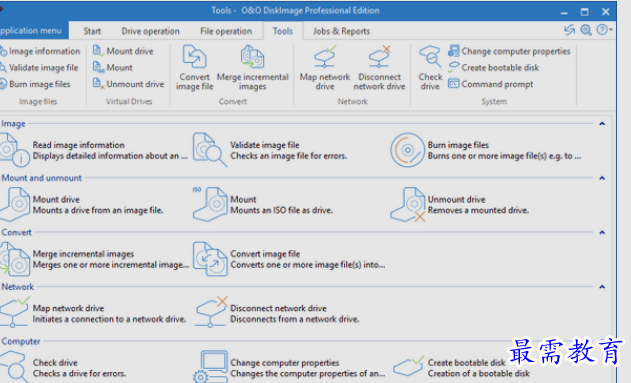Click Merge incremental images ribbon button
Viewport: 631px width, 383px height.
pos(252,68)
